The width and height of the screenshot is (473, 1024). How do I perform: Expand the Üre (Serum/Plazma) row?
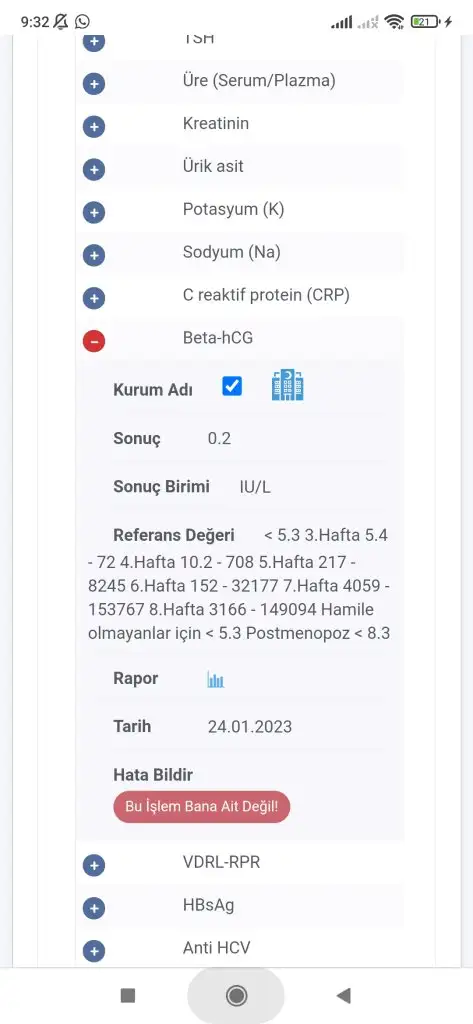point(94,84)
